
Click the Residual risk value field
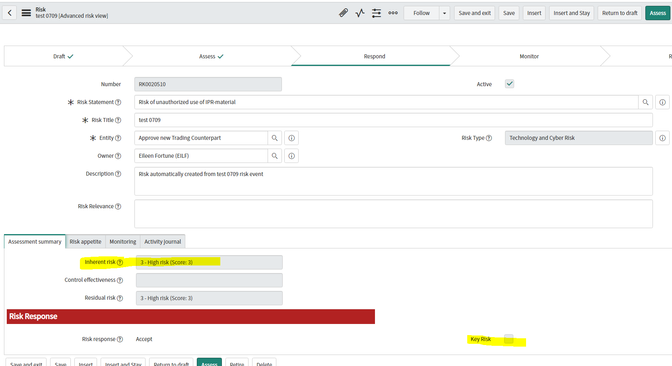209,298
